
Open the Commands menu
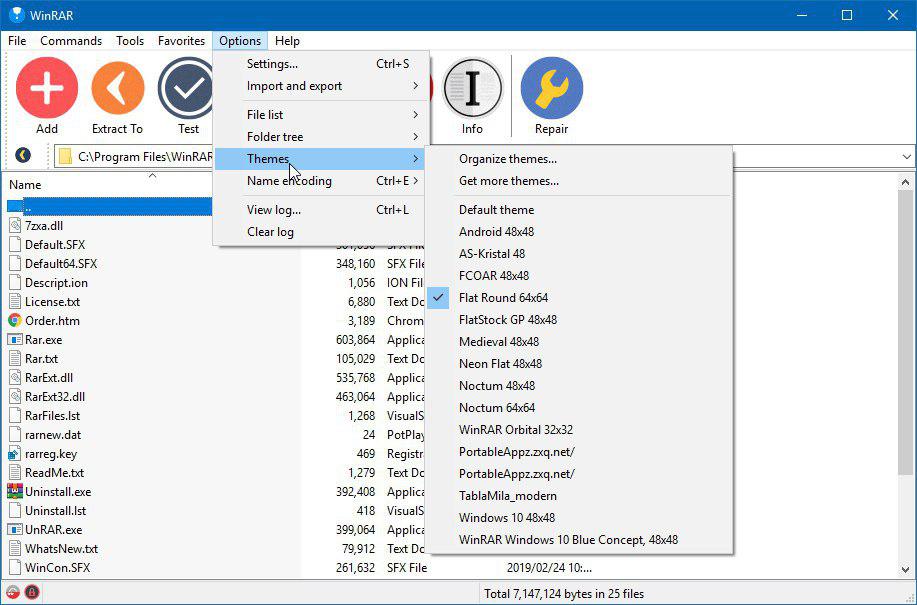pos(71,41)
